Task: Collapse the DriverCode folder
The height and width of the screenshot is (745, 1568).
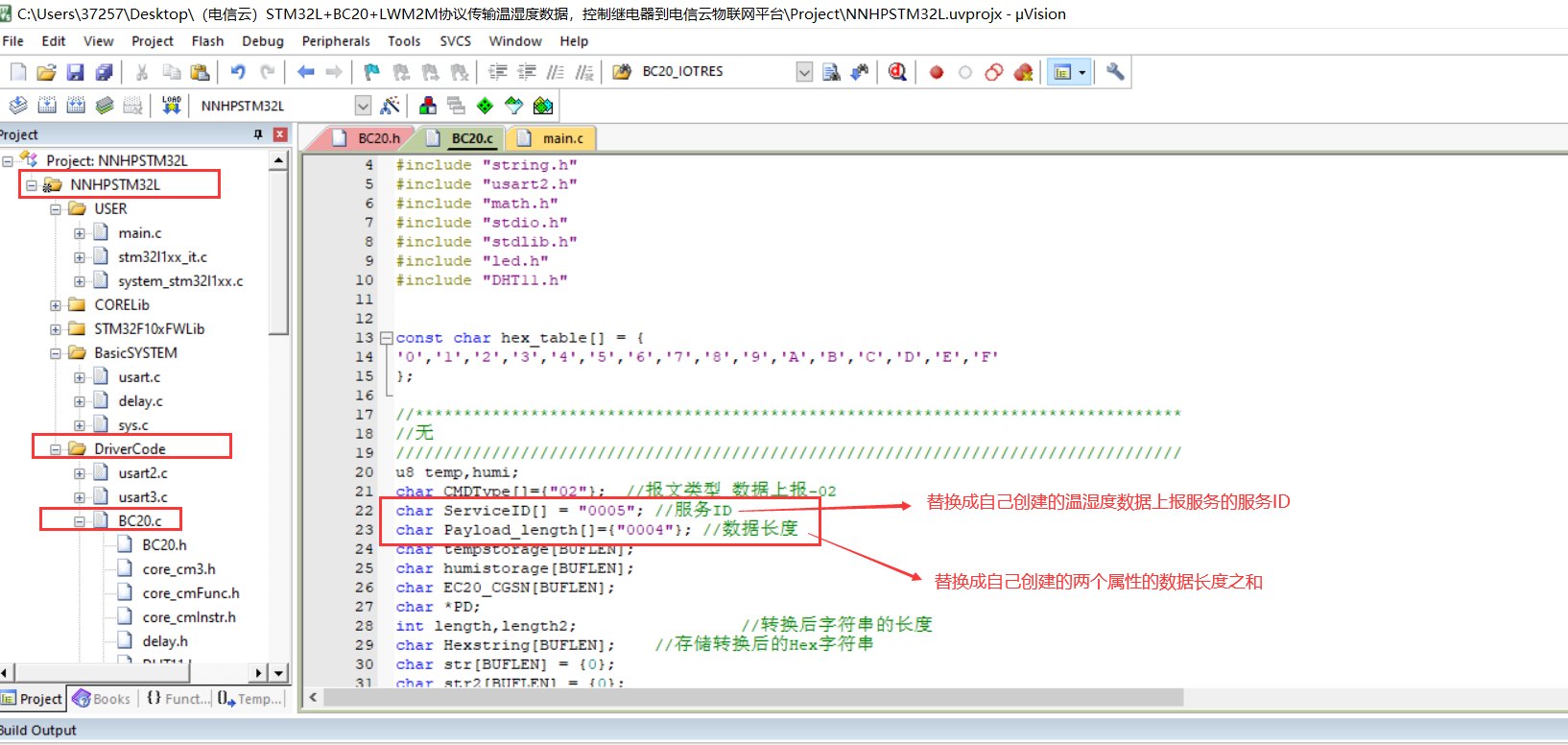Action: tap(56, 449)
